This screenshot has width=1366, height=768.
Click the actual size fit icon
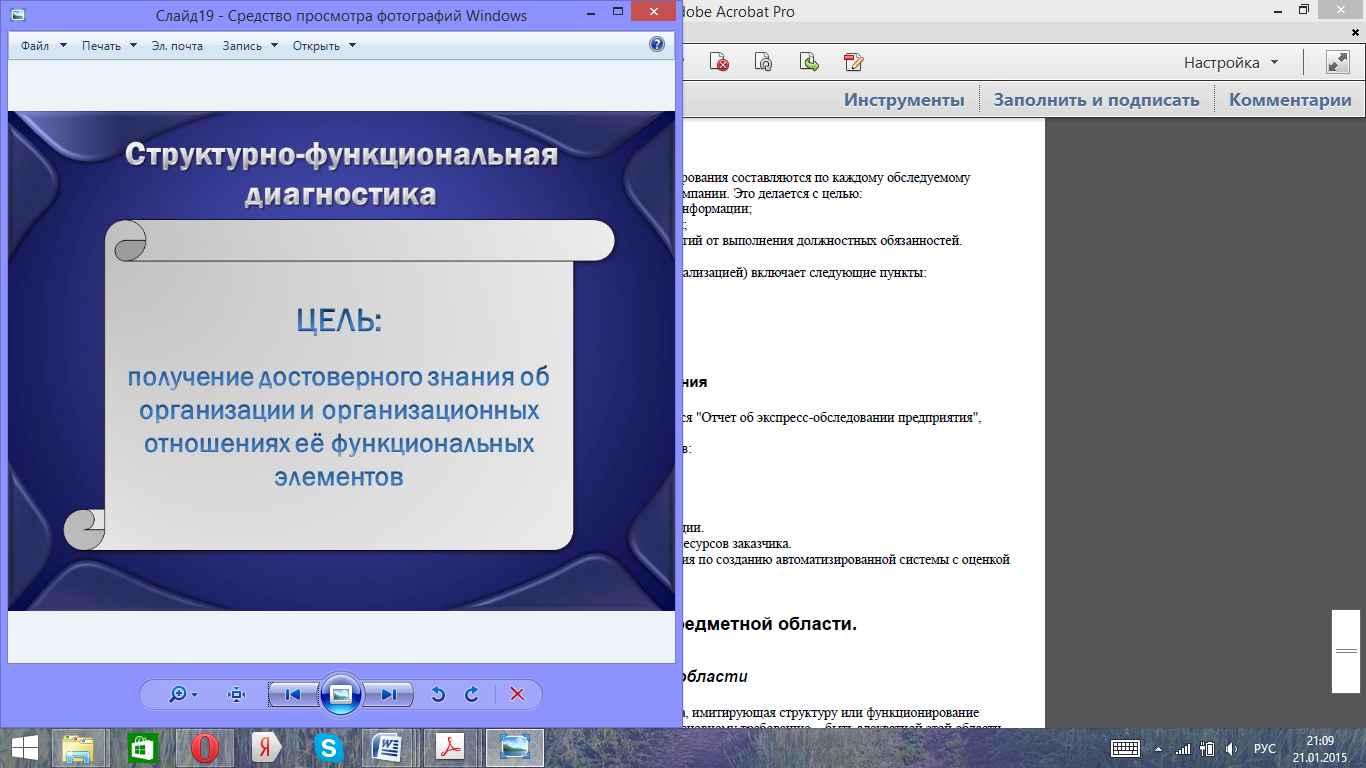[x=237, y=694]
